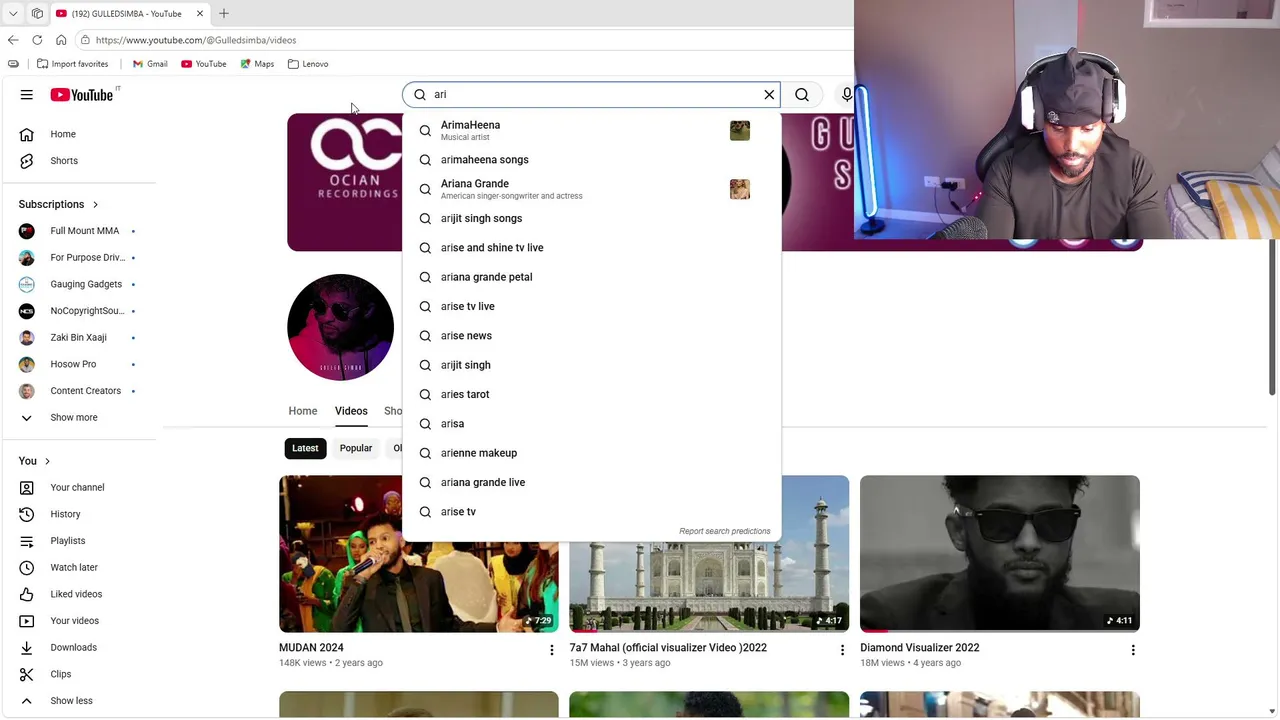Submit search with magnifier button
Image resolution: width=1280 pixels, height=720 pixels.
pyautogui.click(x=802, y=95)
